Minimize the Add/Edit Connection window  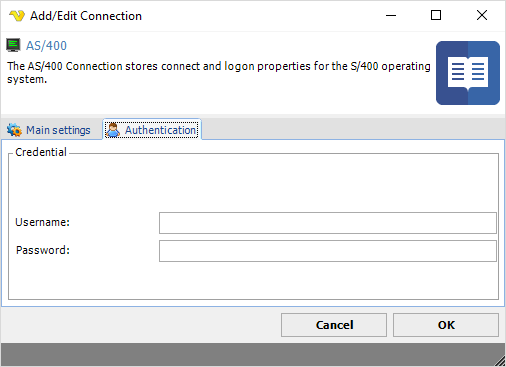point(391,15)
